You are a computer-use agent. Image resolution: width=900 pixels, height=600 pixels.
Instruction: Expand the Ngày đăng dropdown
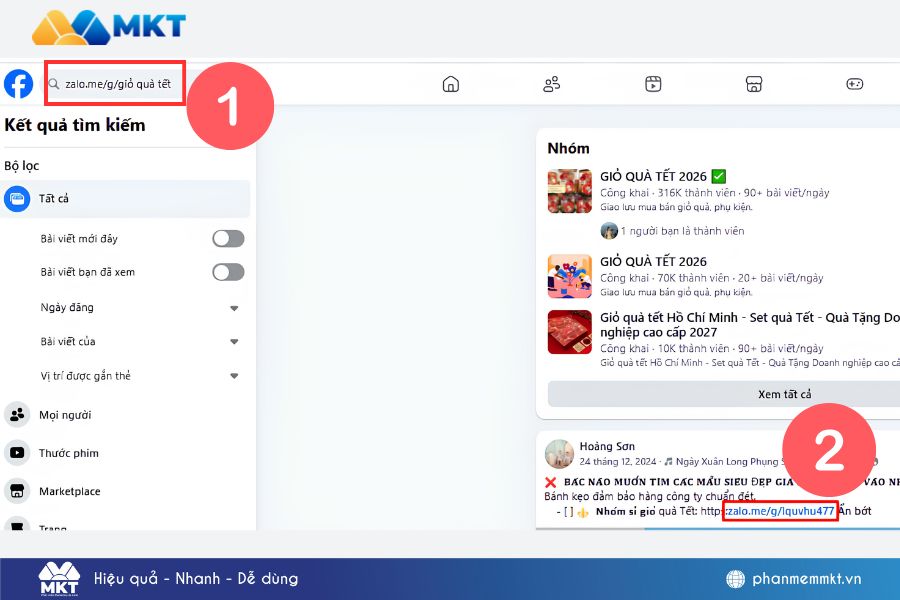[234, 308]
